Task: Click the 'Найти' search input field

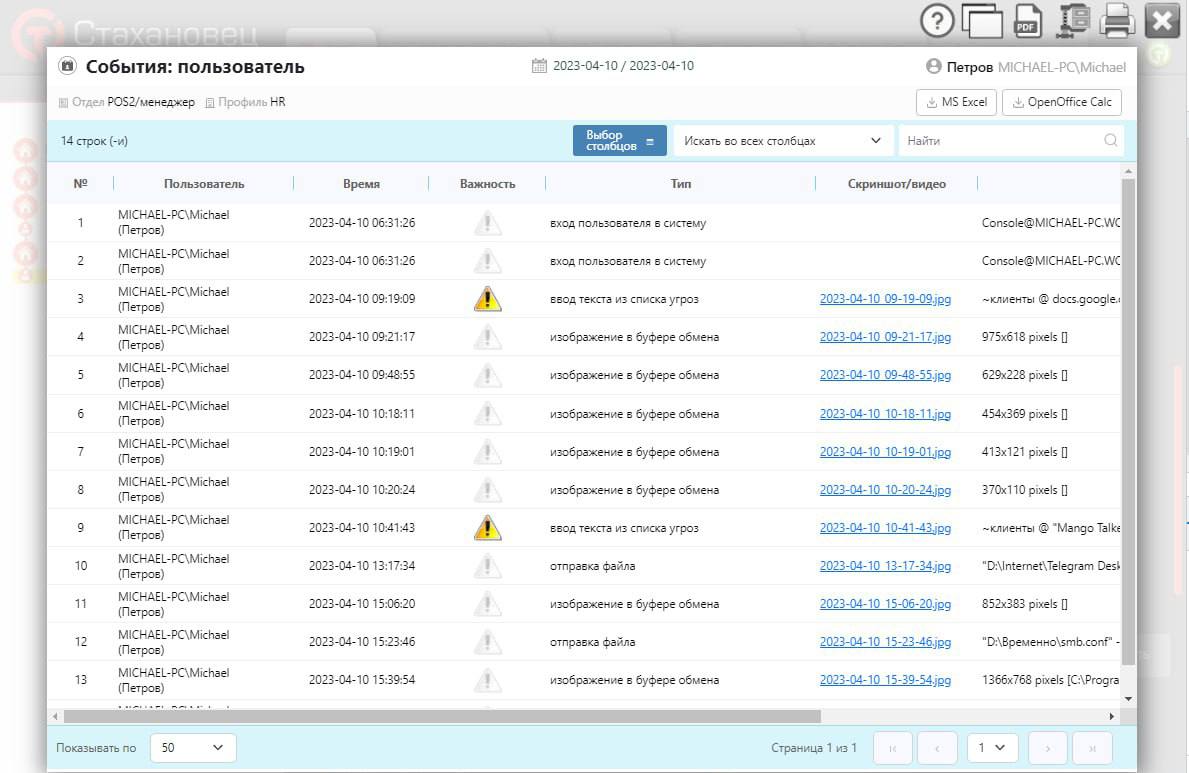Action: click(1000, 141)
